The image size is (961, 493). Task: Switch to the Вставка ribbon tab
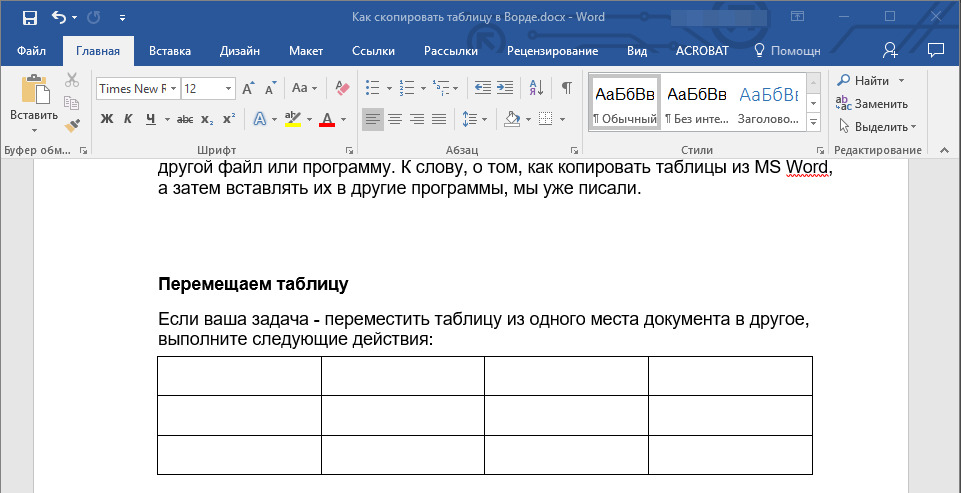(170, 51)
